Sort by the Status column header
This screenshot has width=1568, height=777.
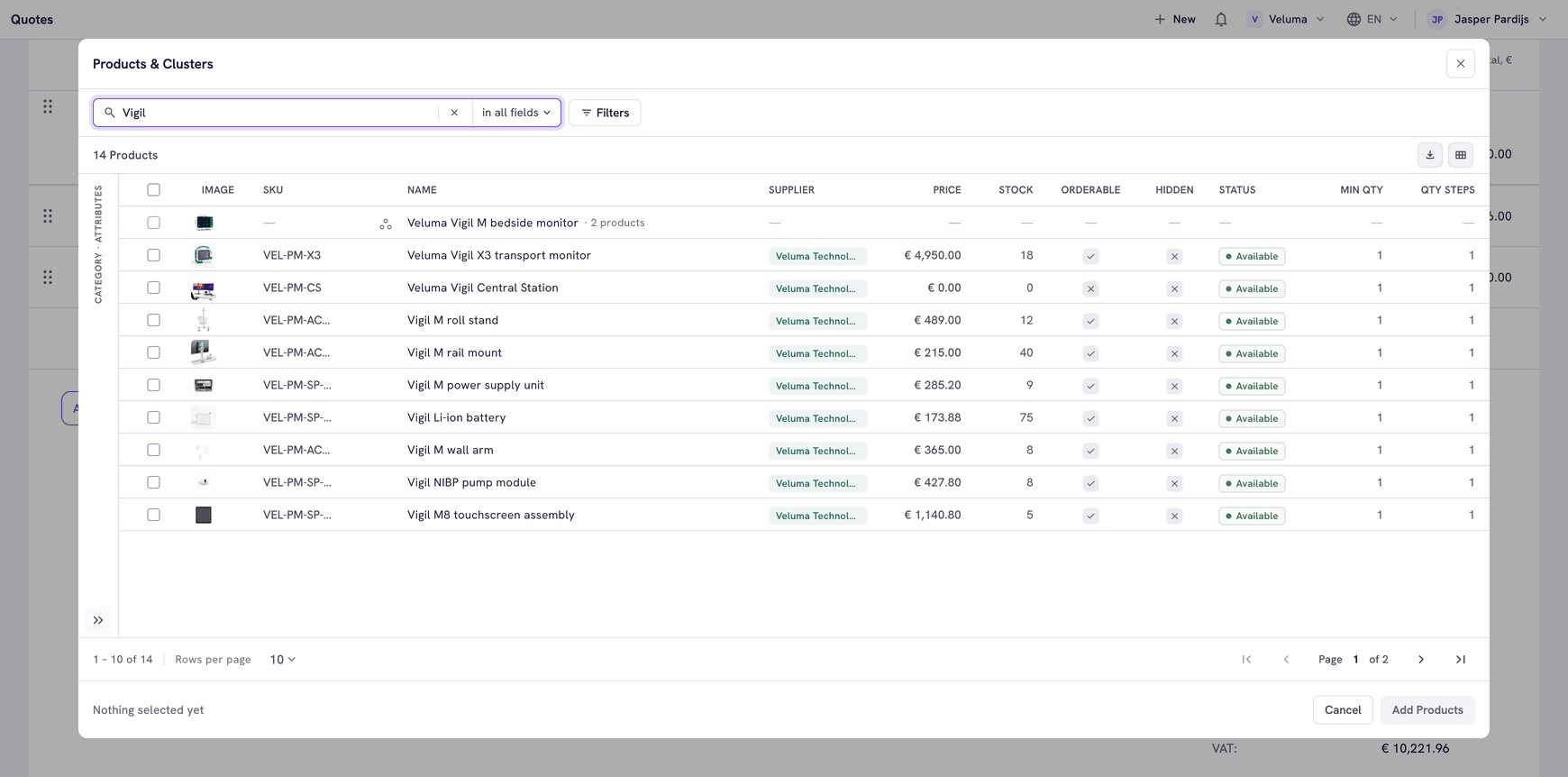click(1237, 190)
